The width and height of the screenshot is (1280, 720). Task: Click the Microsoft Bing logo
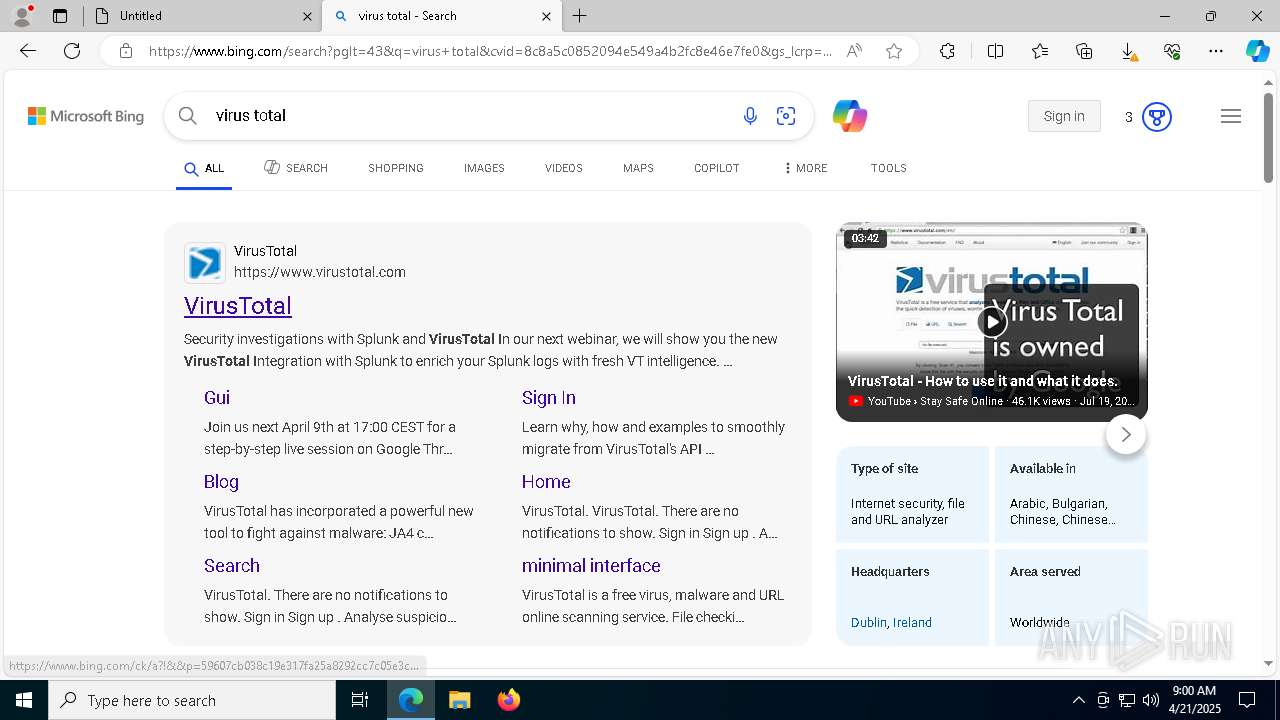point(86,116)
